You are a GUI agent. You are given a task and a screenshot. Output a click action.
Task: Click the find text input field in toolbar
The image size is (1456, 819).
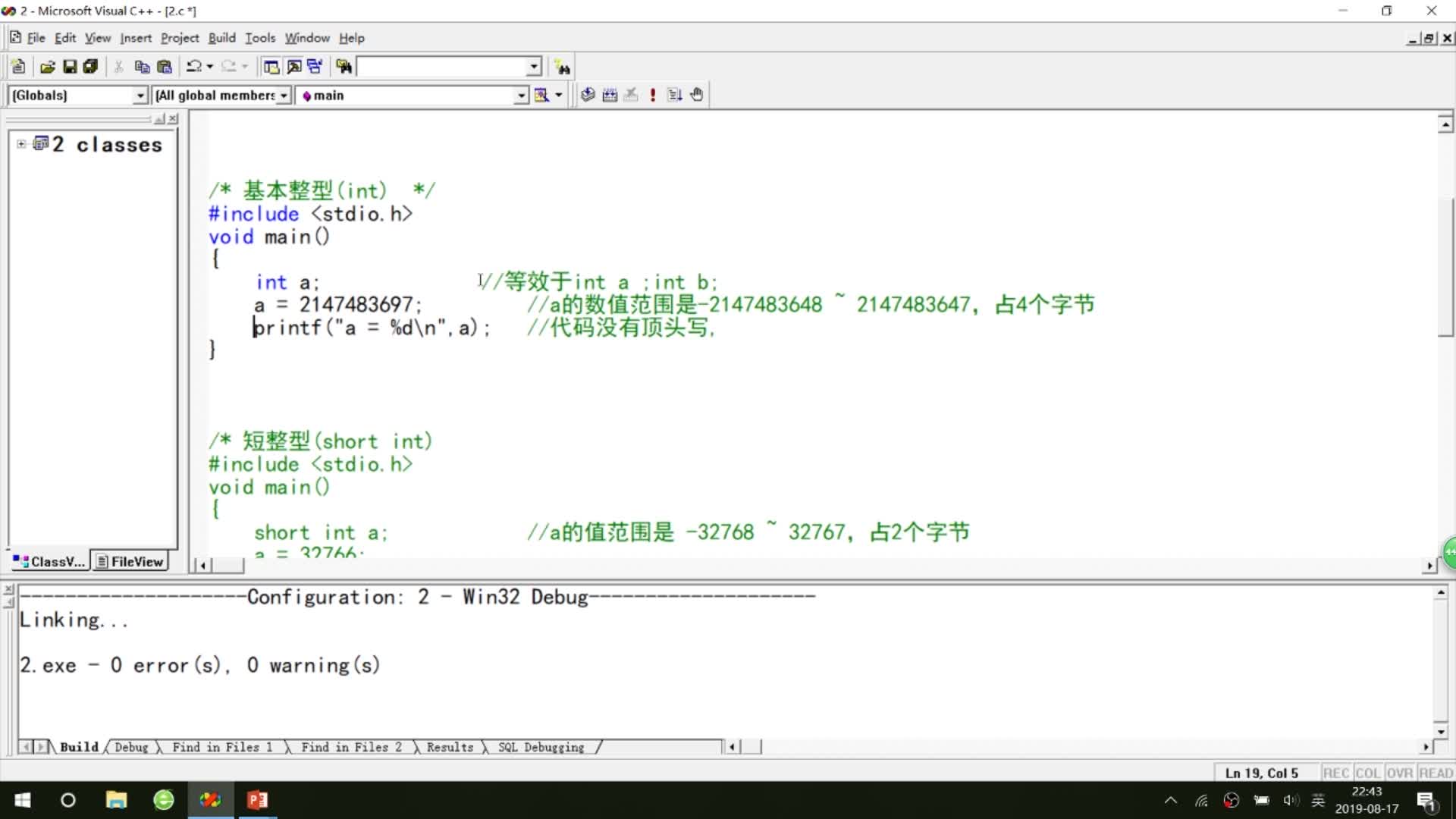[441, 67]
